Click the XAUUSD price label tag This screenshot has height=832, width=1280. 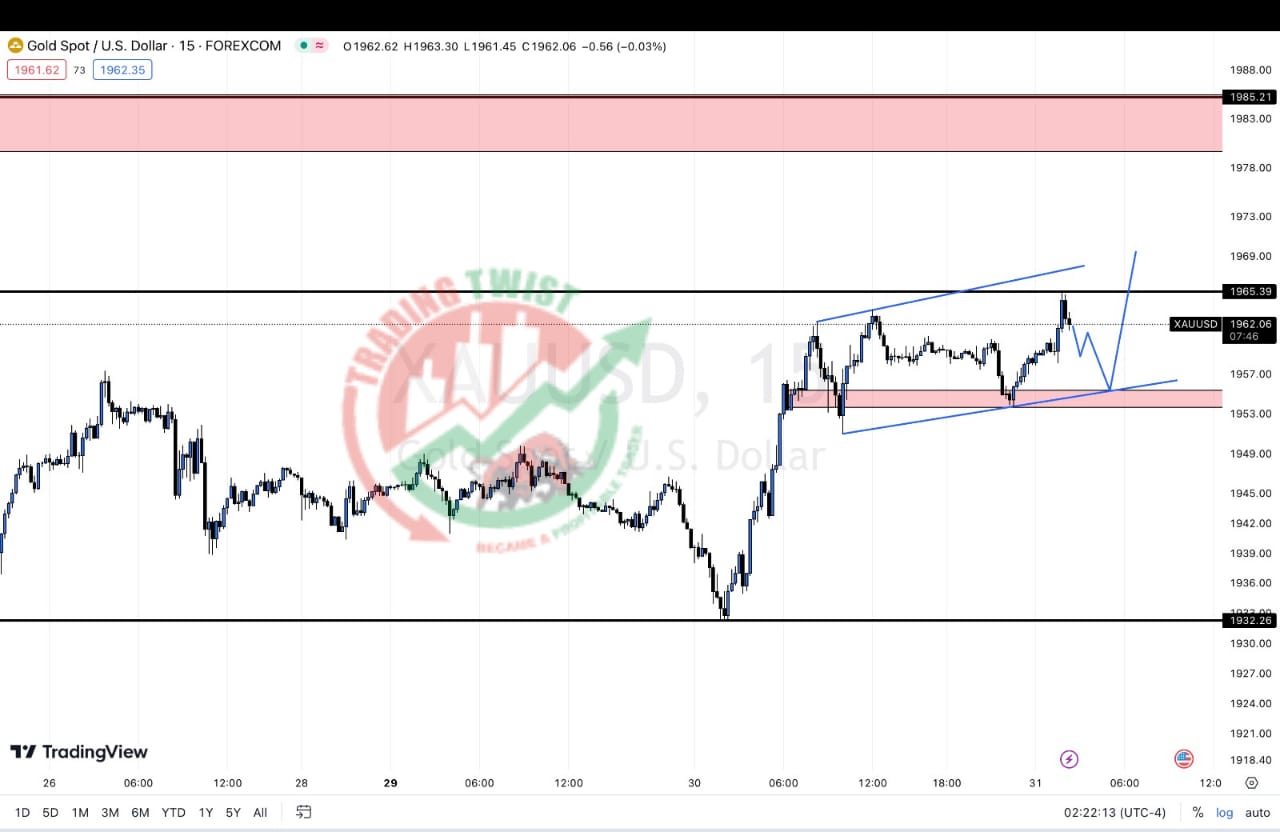click(x=1195, y=324)
